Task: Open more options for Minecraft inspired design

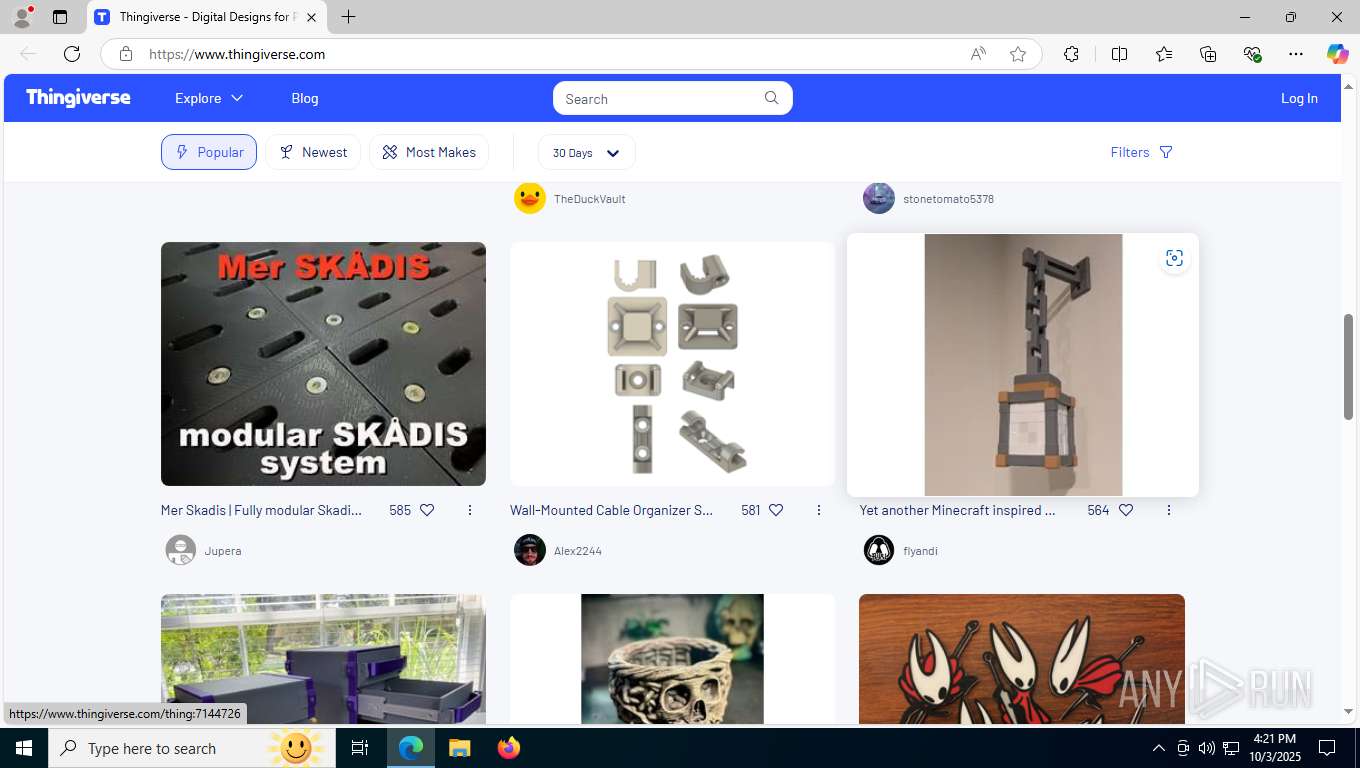Action: click(x=1169, y=510)
